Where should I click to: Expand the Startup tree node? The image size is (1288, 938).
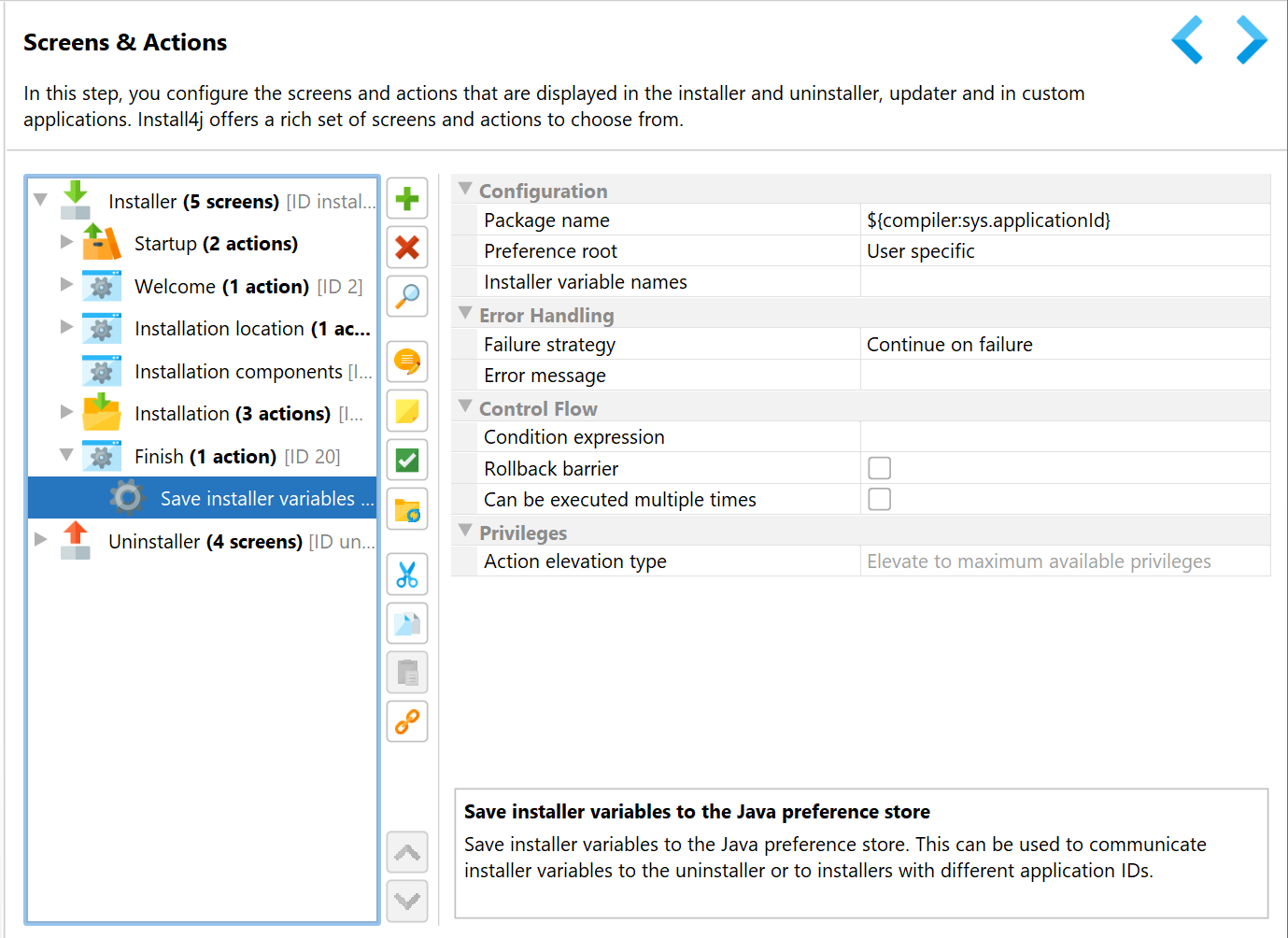point(66,242)
